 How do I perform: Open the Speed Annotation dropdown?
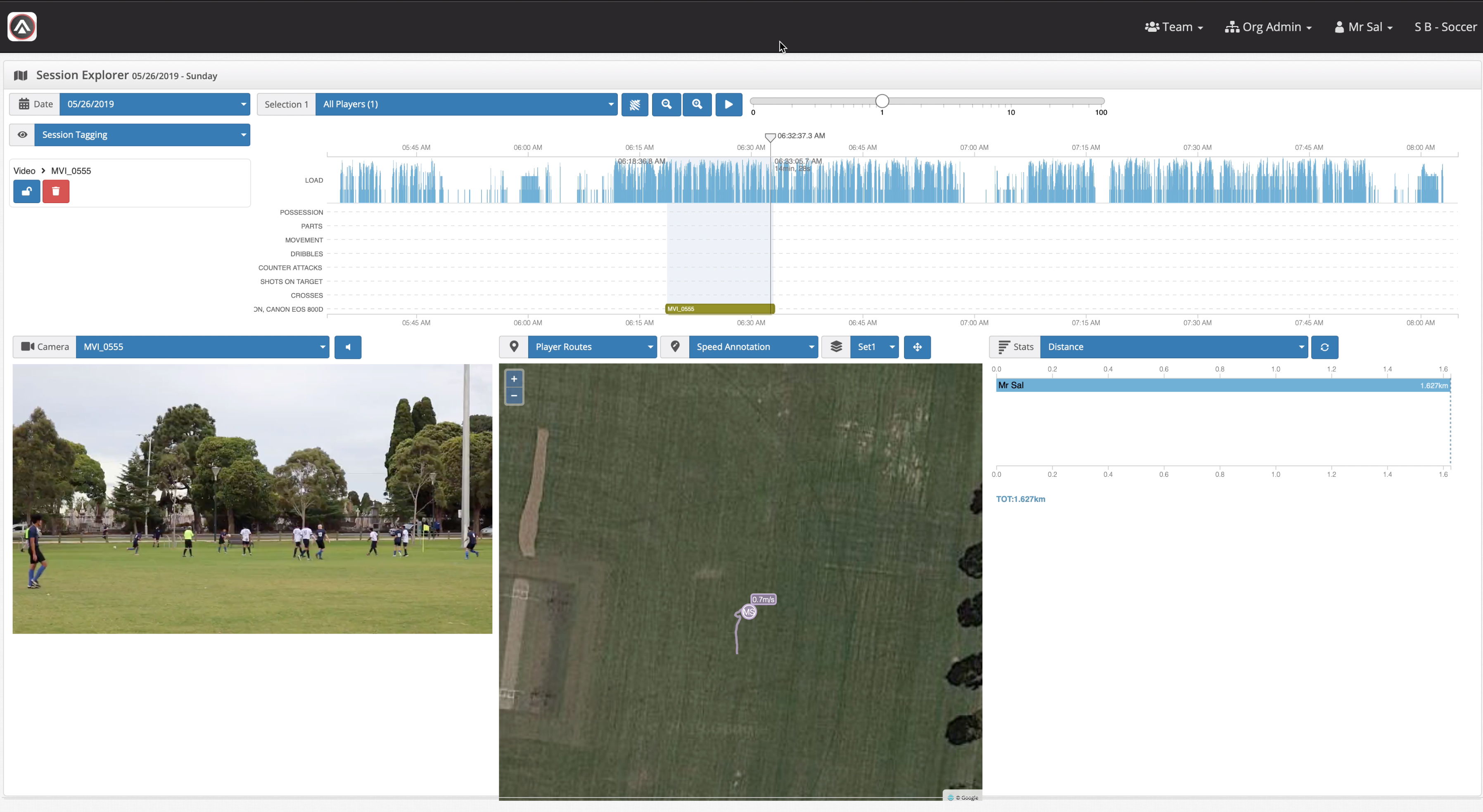pos(753,347)
